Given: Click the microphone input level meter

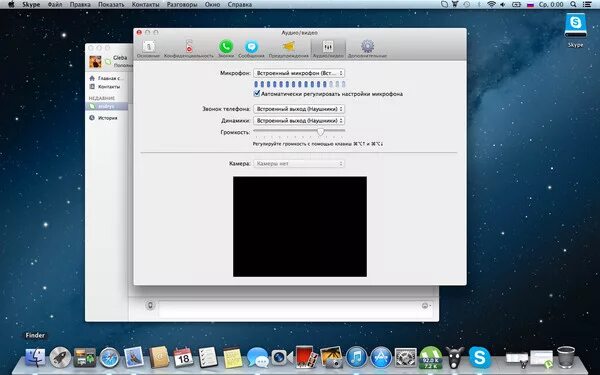Looking at the screenshot, I should [x=300, y=84].
